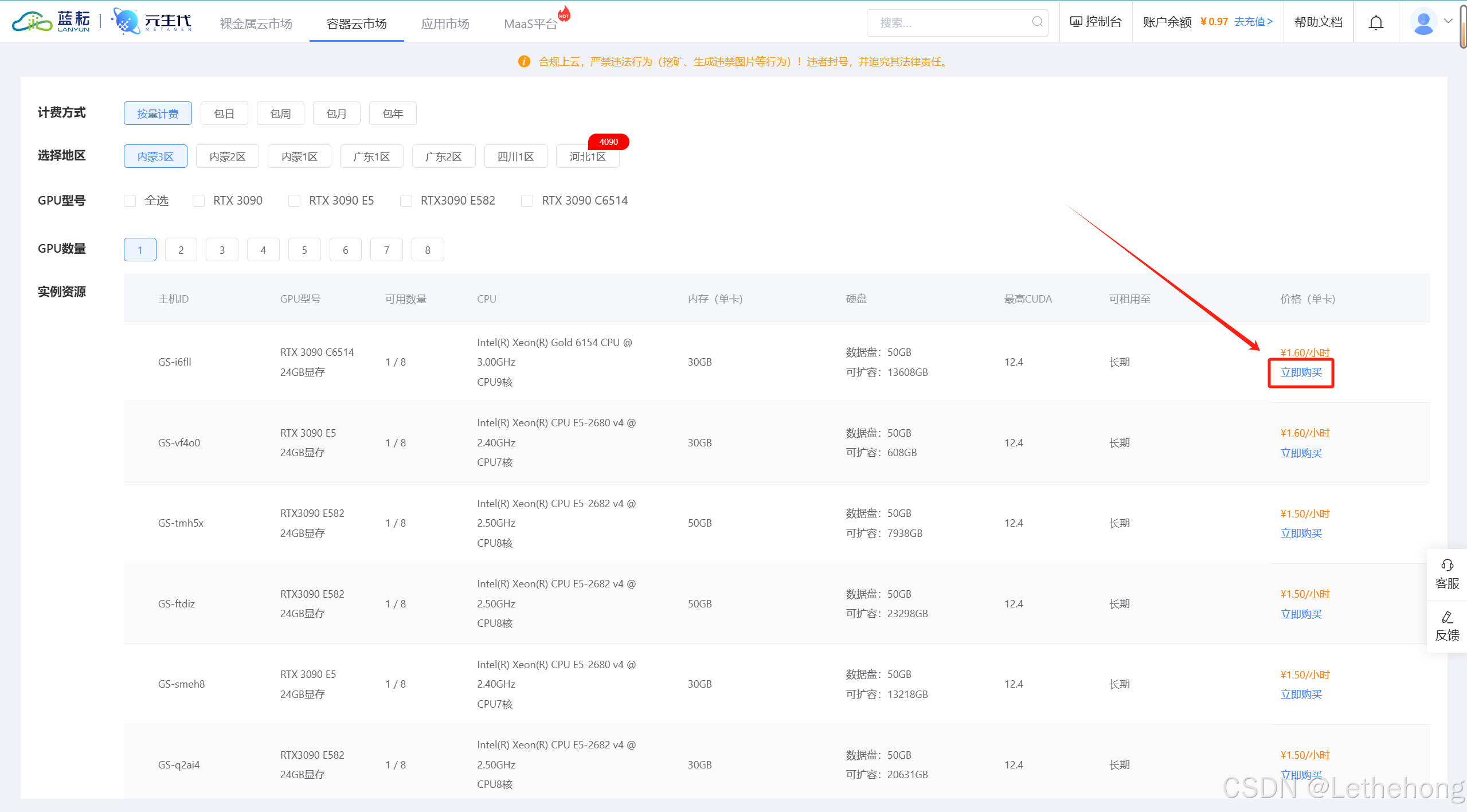The height and width of the screenshot is (812, 1467).
Task: Choose the 河北1区 region
Action: 587,156
